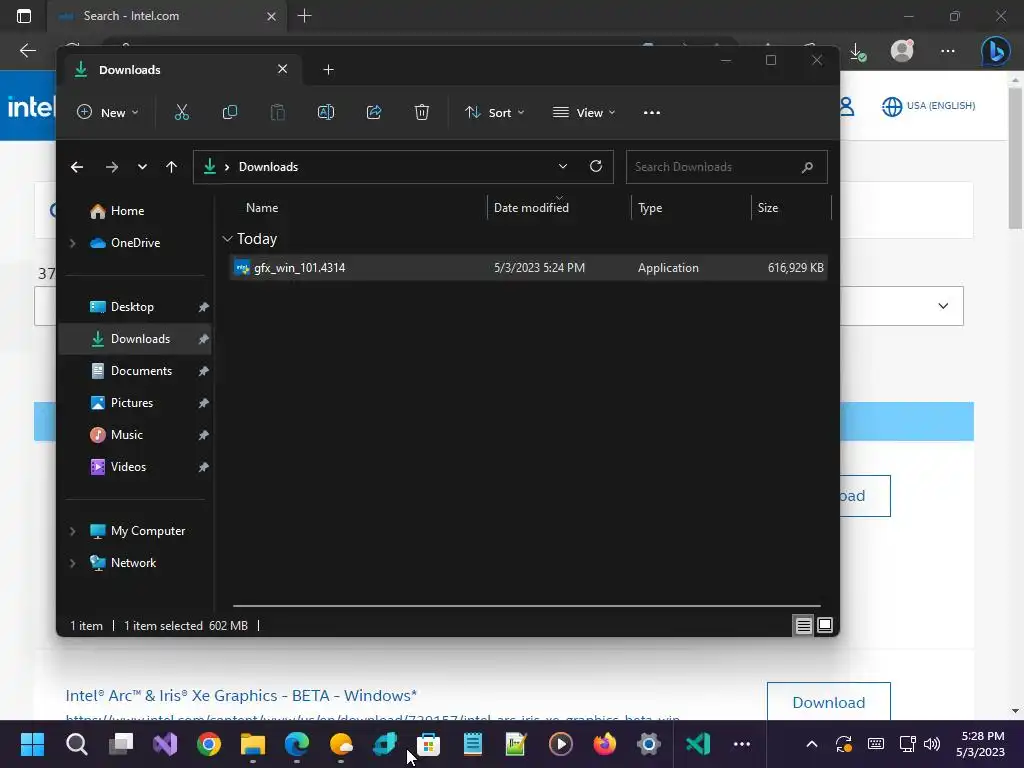Go forward using Explorer forward arrow
This screenshot has height=768, width=1024.
112,167
